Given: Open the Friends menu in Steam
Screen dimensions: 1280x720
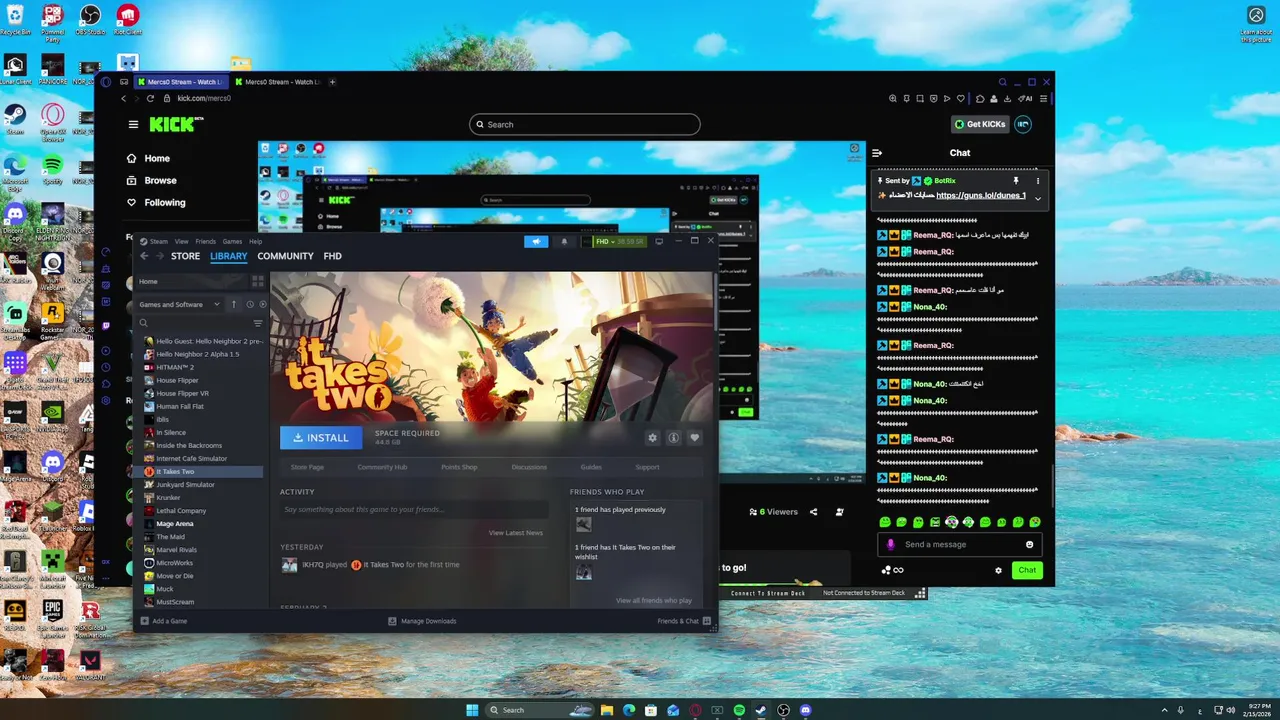Looking at the screenshot, I should [205, 241].
